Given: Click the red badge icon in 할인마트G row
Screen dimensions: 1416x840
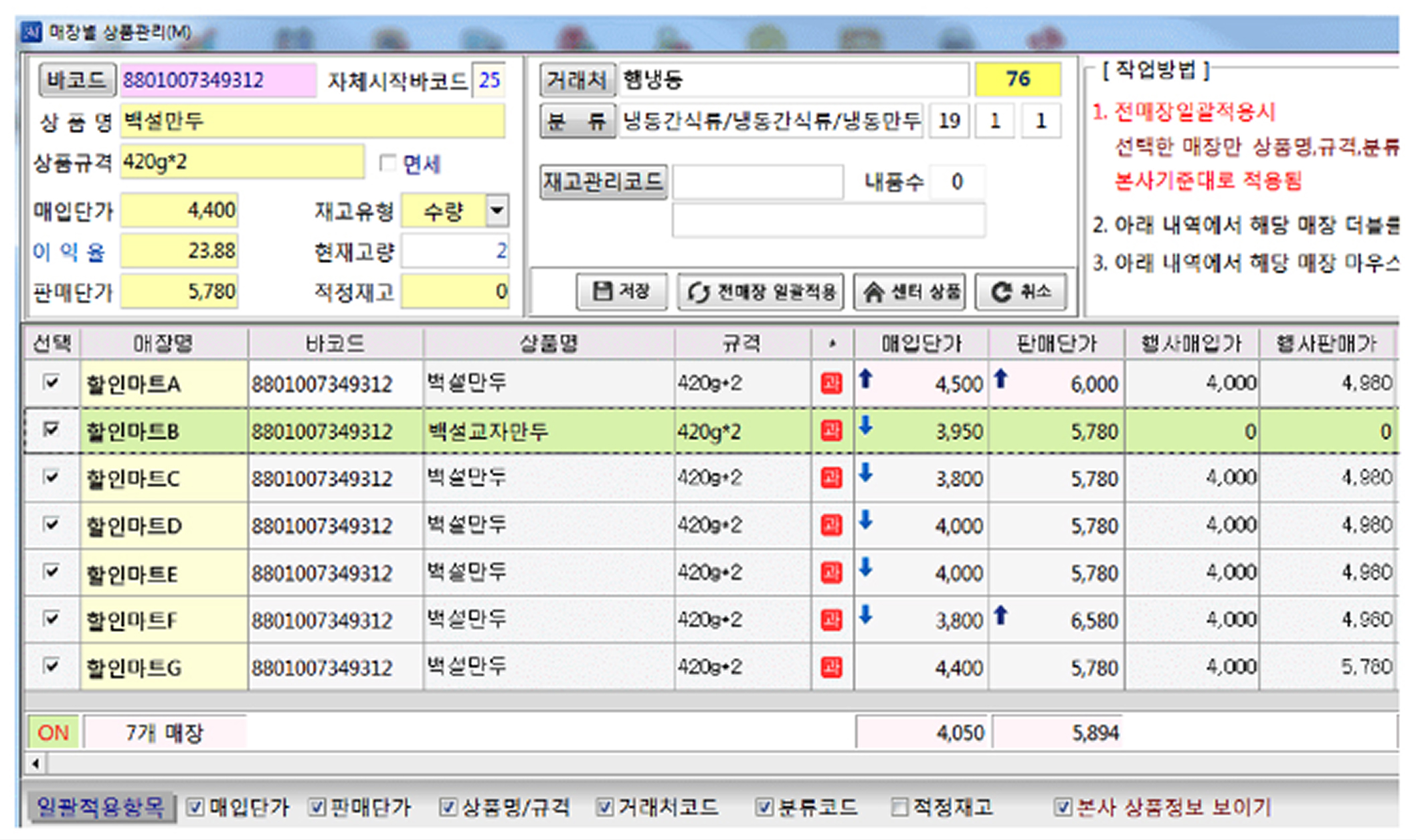Looking at the screenshot, I should click(831, 666).
